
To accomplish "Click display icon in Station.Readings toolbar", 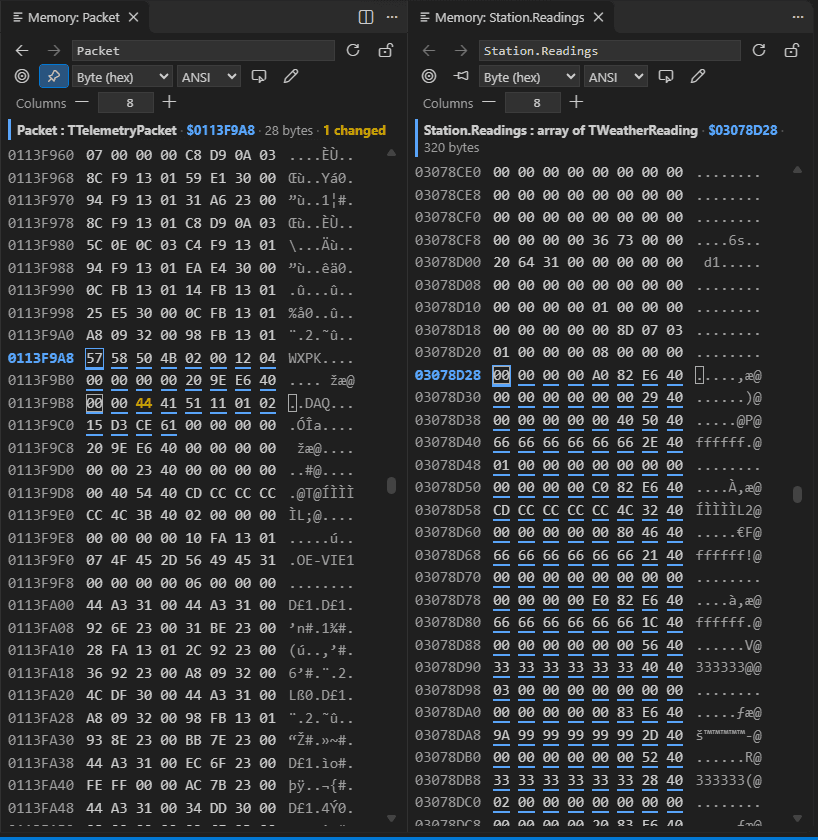I will click(x=666, y=76).
